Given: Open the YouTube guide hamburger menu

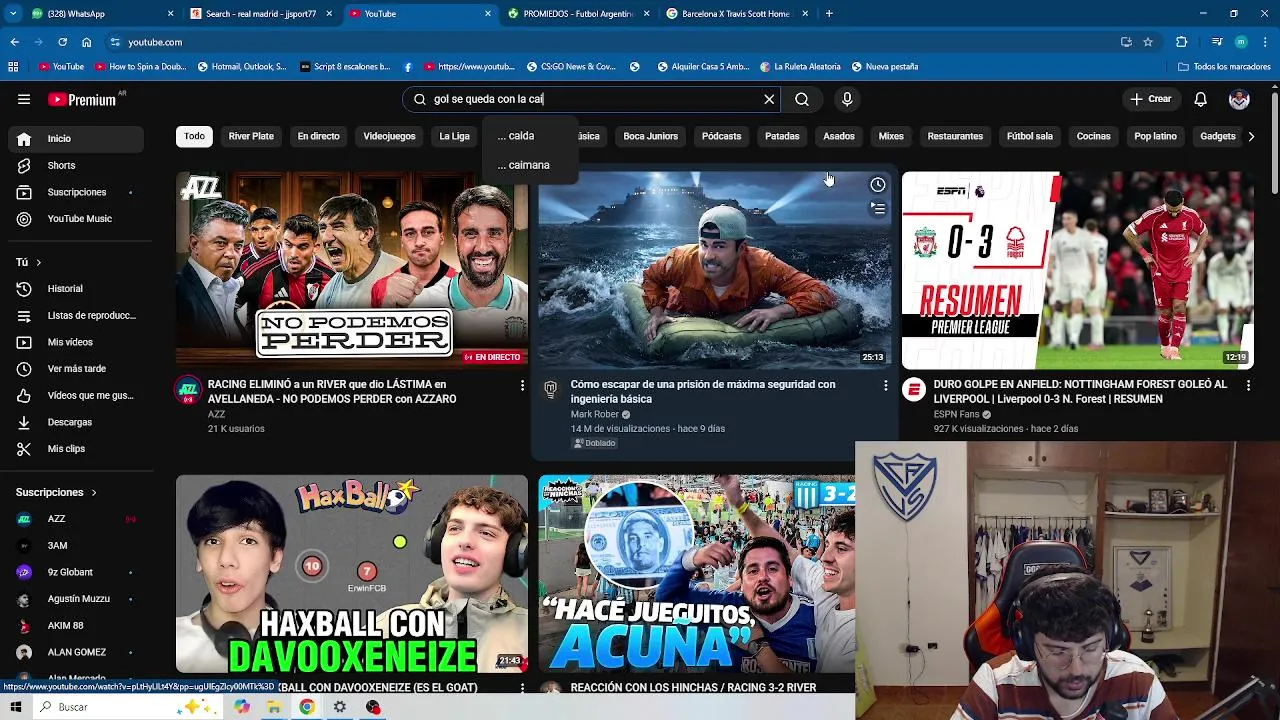Looking at the screenshot, I should pos(24,99).
